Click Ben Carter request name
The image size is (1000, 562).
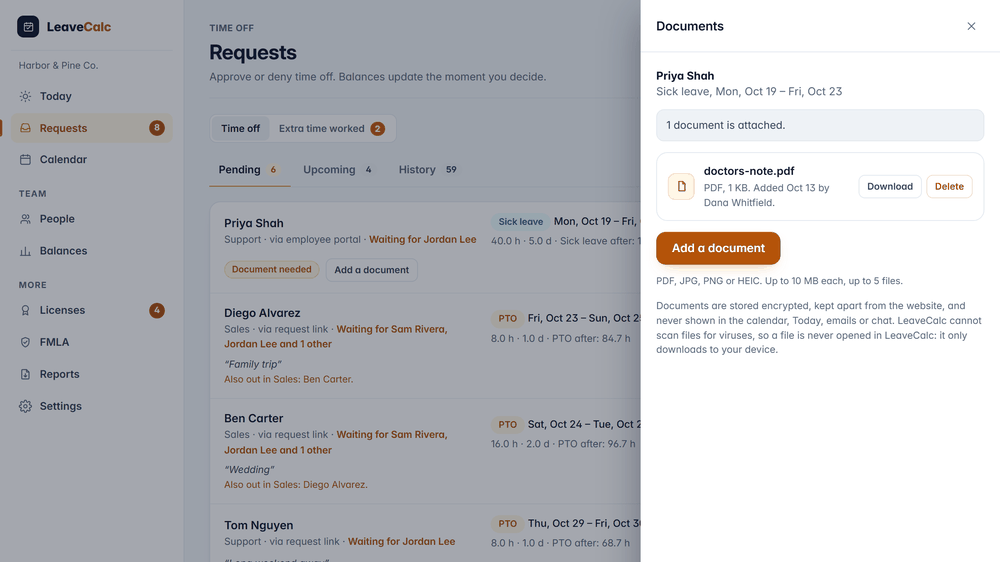tap(253, 418)
